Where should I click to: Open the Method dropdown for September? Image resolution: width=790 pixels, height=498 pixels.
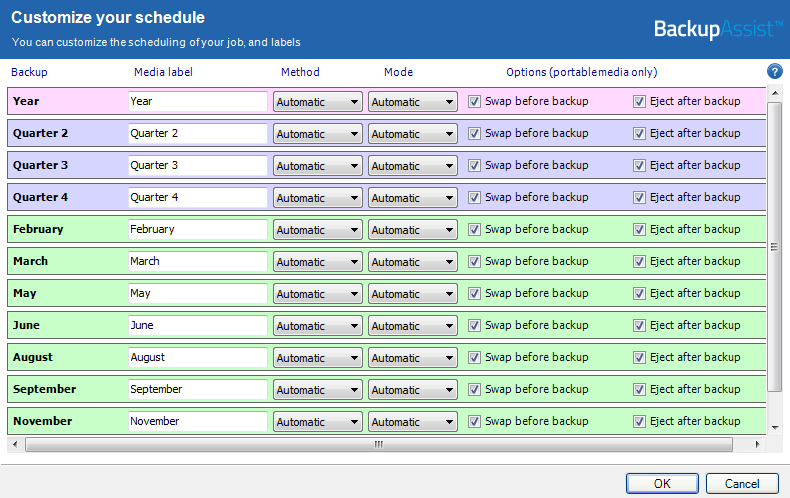point(317,390)
